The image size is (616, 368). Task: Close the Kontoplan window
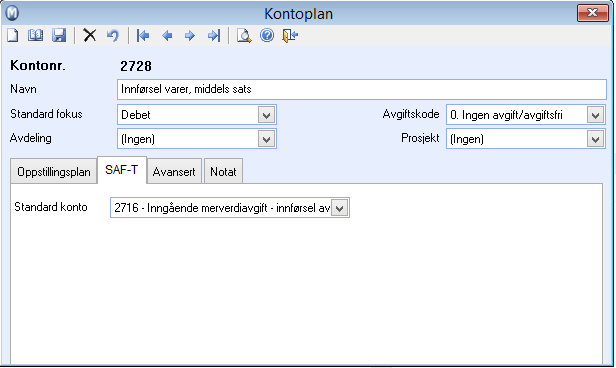tap(592, 13)
